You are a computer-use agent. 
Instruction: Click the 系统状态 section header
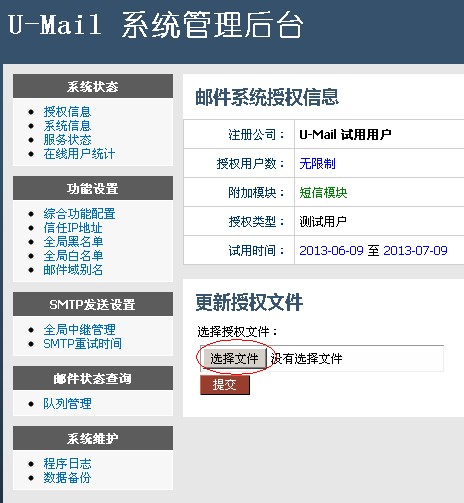tap(93, 86)
